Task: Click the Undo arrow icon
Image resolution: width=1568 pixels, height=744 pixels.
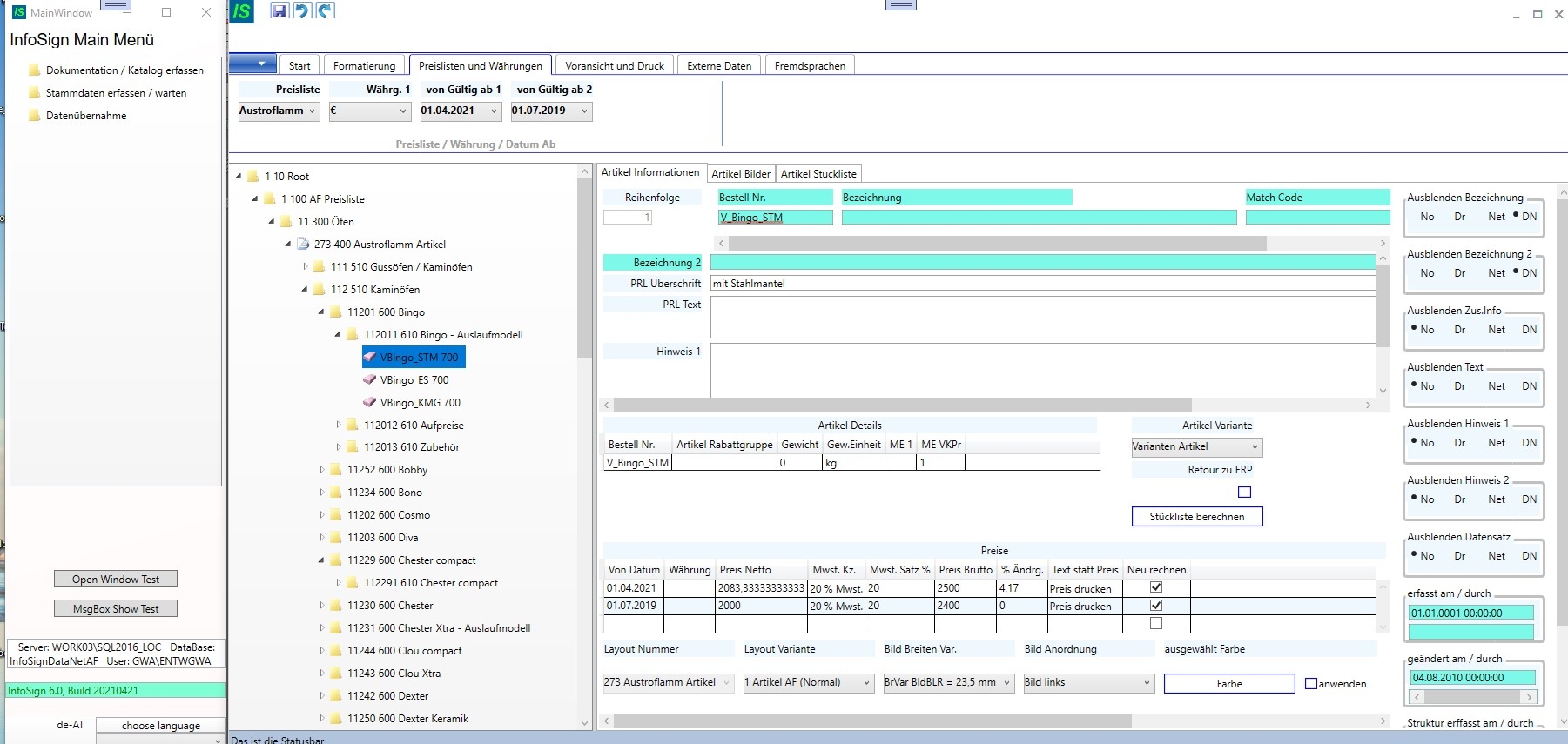Action: coord(301,10)
